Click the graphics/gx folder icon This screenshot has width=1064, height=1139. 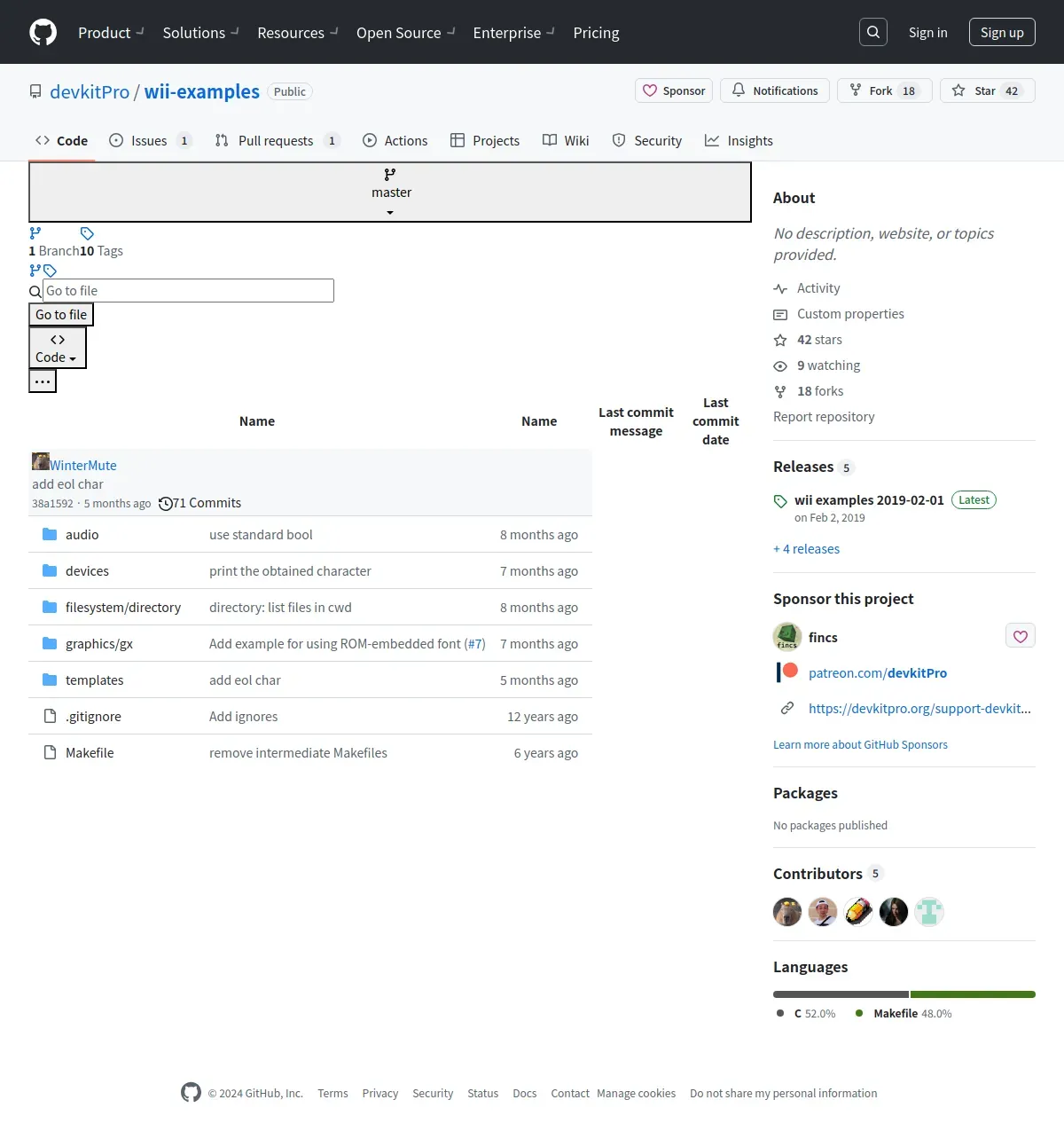(50, 643)
